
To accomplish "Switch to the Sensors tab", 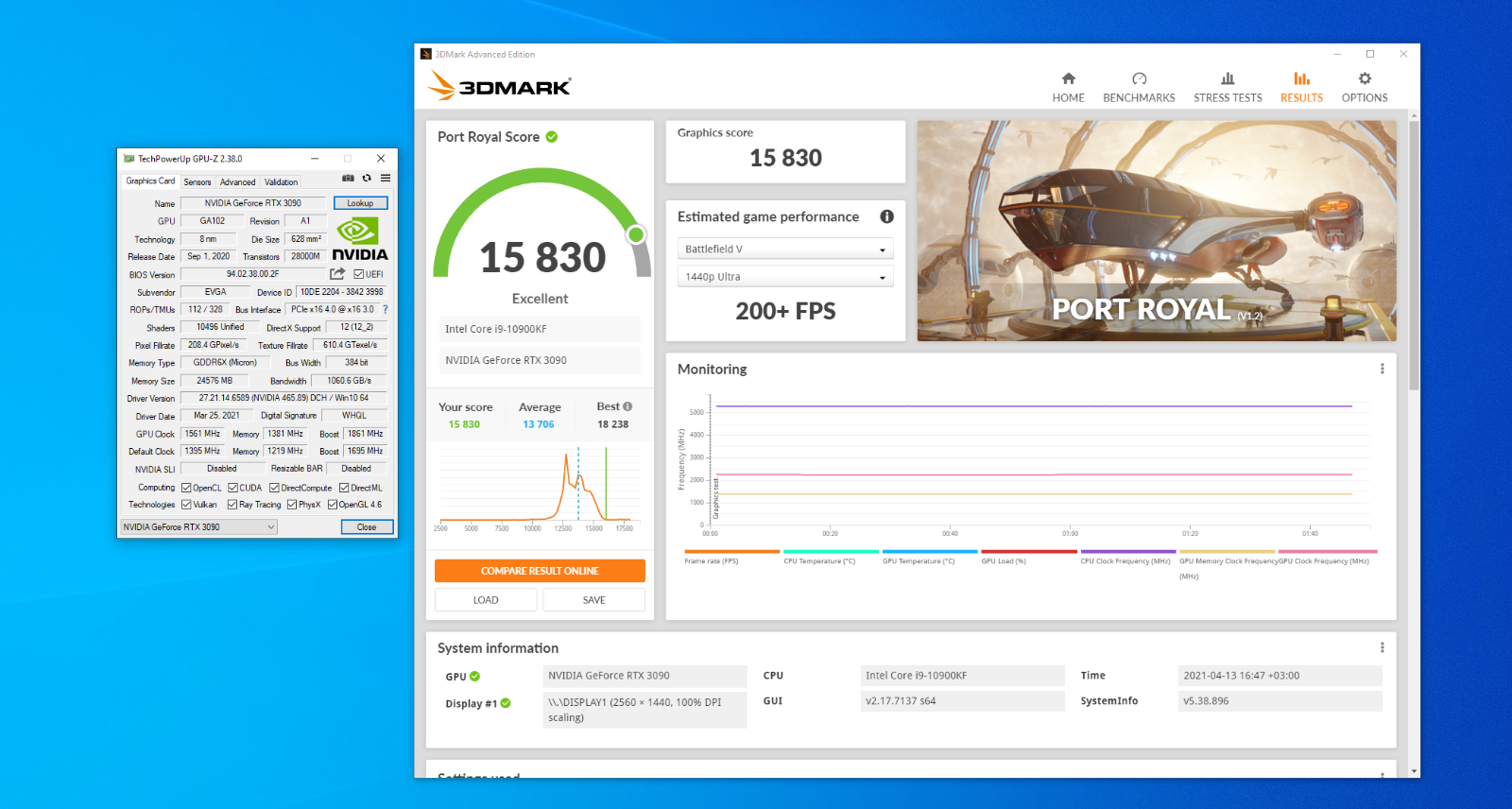I will pyautogui.click(x=198, y=182).
